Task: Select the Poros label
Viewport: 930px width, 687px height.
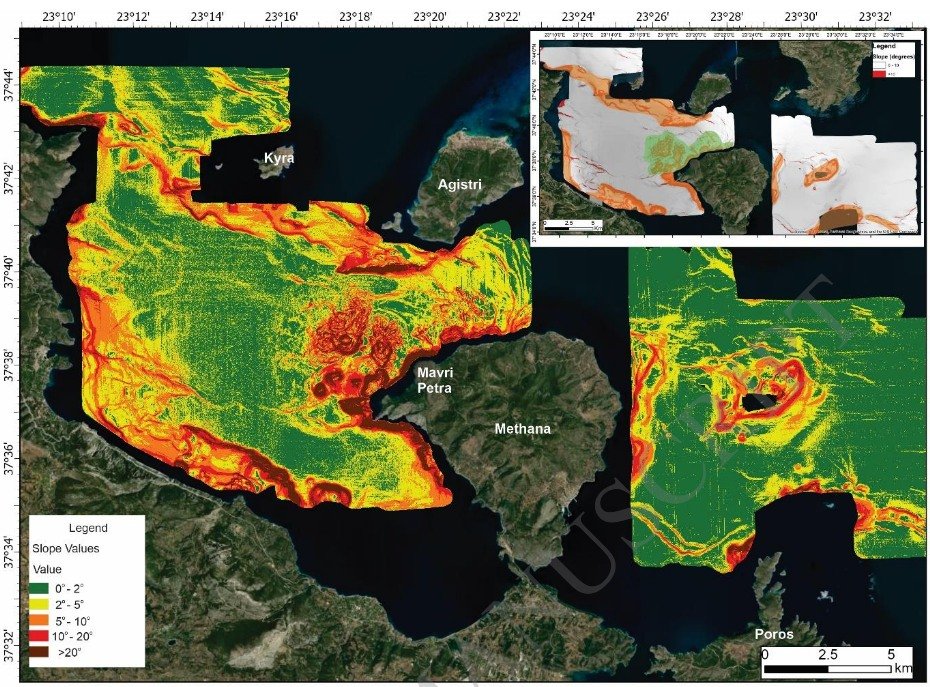Action: pyautogui.click(x=775, y=634)
